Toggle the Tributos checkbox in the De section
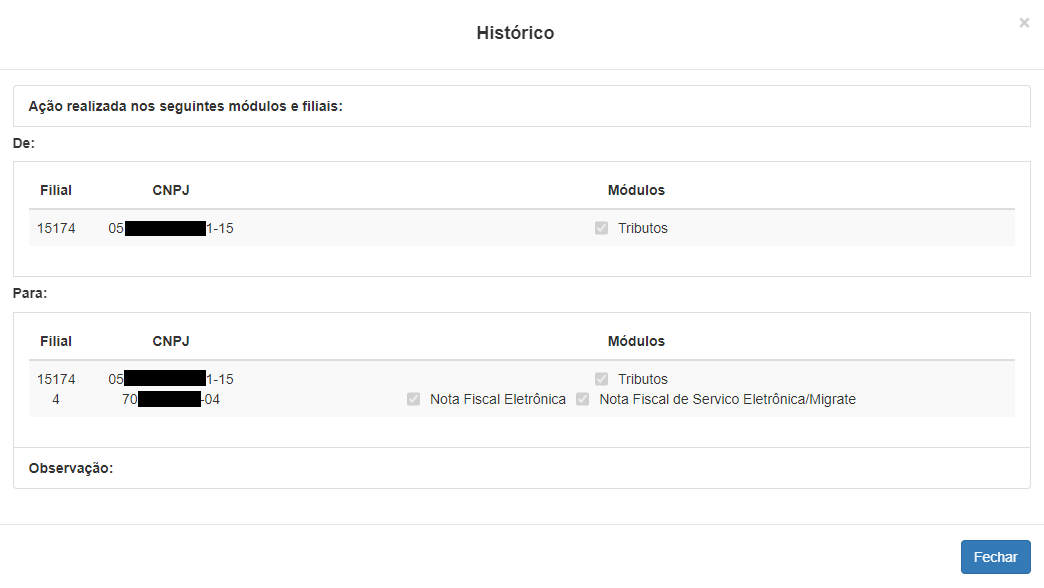Viewport: 1044px width, 588px height. click(601, 228)
